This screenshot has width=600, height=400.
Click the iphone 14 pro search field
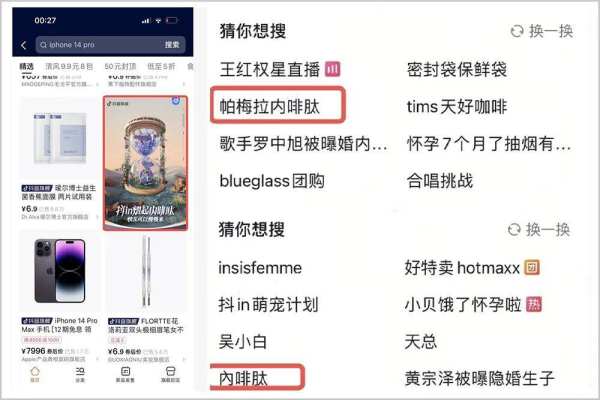point(111,45)
